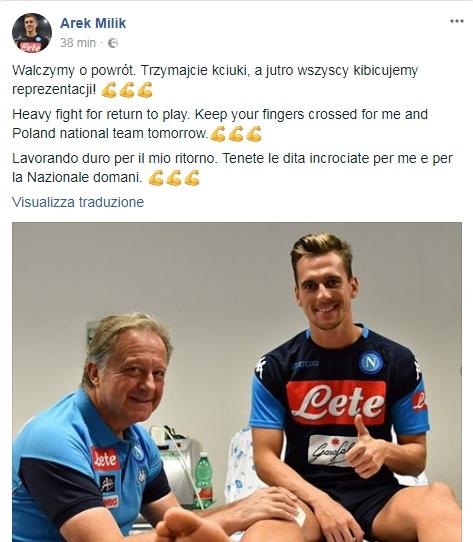Click the Lete badge on the blue polo shirt
The height and width of the screenshot is (542, 473).
coord(105,459)
